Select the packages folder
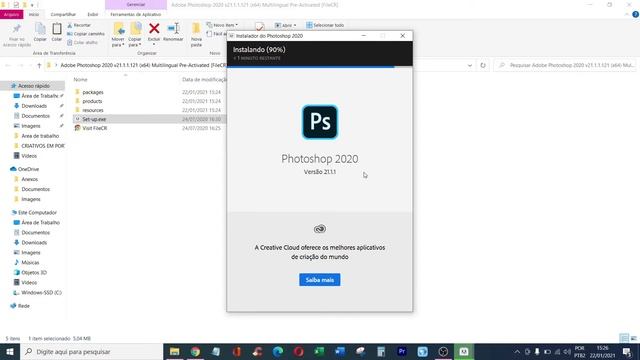Viewport: 640px width, 360px height. [x=93, y=92]
